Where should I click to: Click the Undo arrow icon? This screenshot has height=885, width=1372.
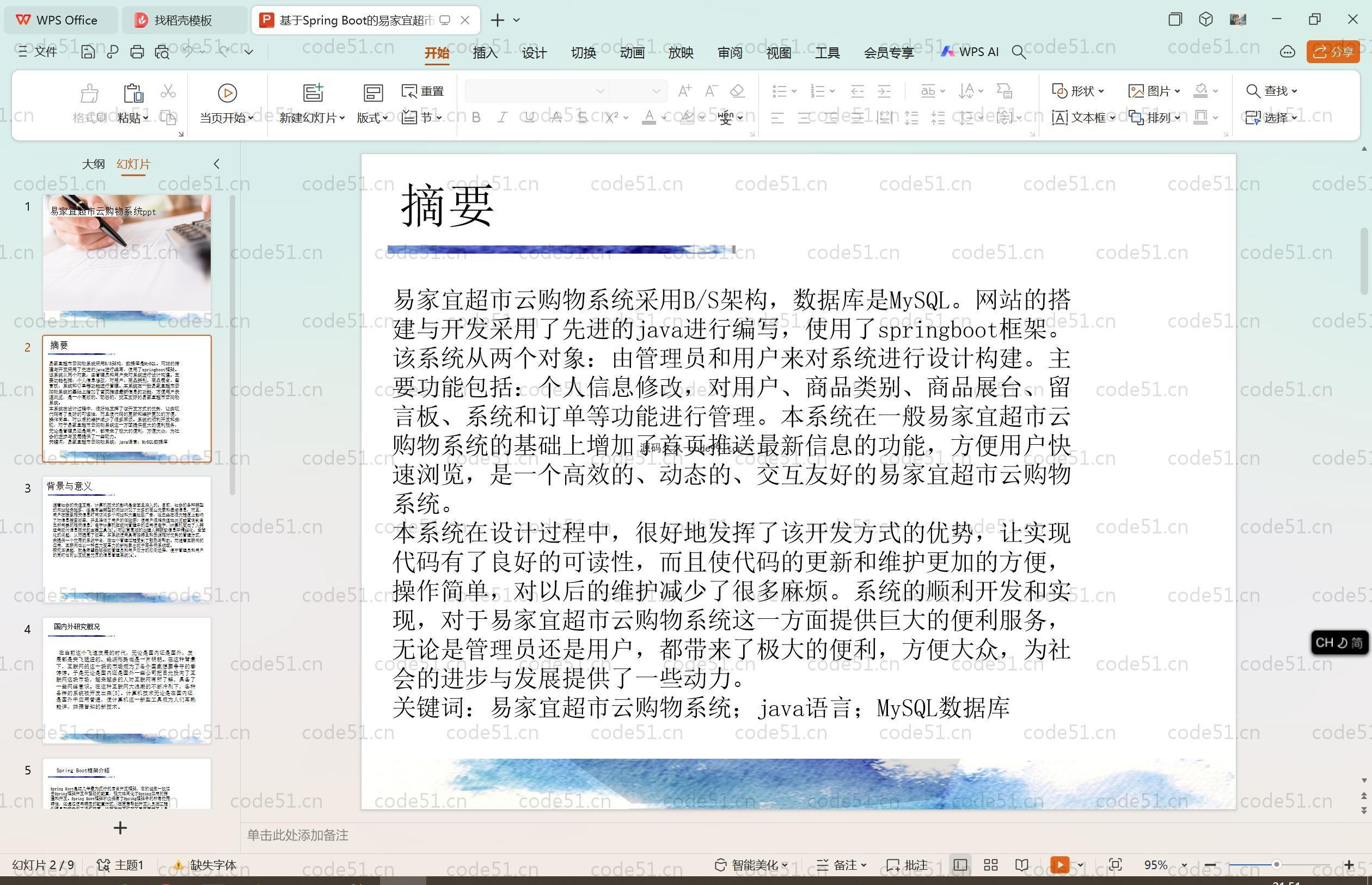pyautogui.click(x=188, y=52)
